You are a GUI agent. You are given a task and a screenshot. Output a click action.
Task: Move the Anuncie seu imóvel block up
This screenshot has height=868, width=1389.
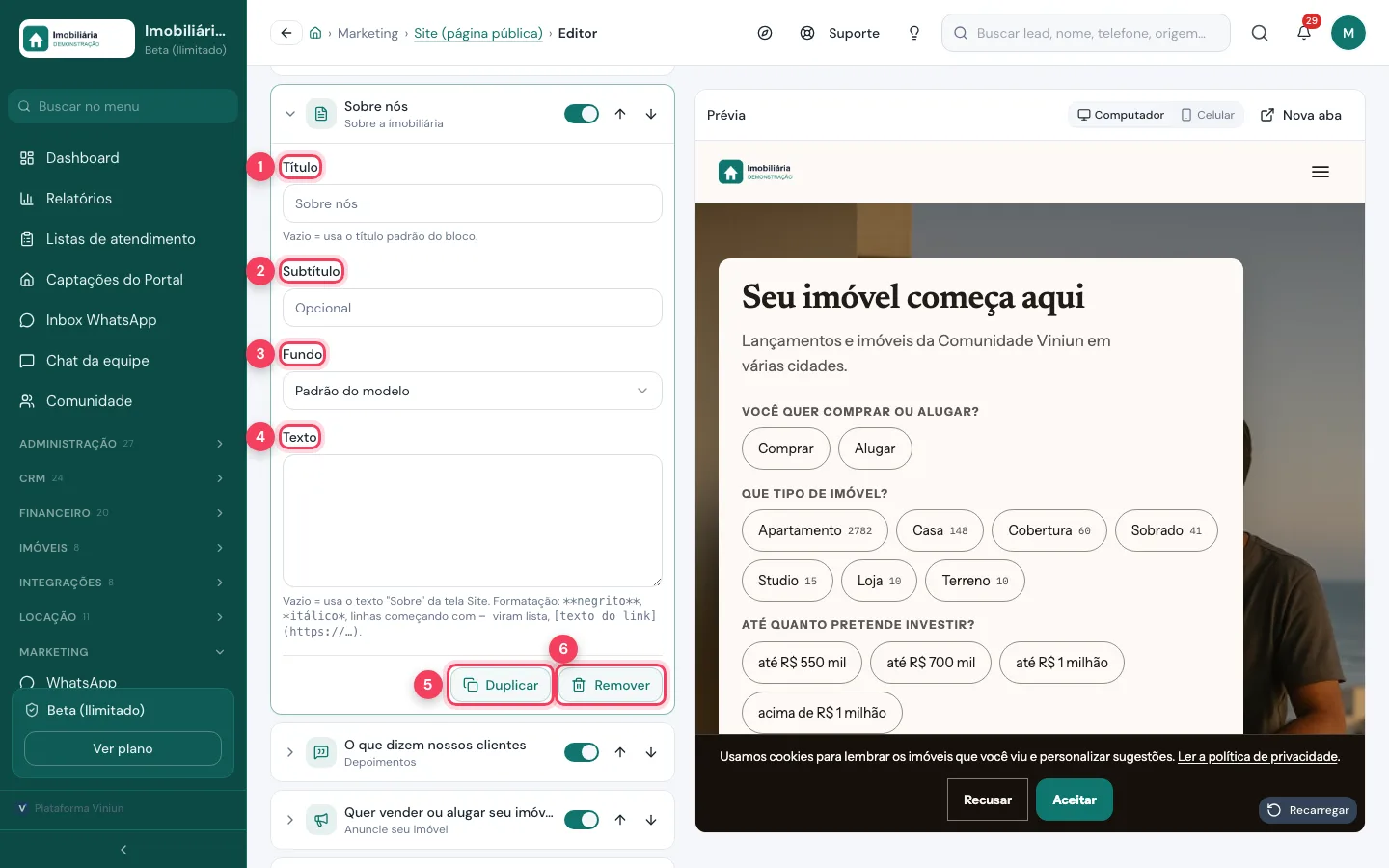pos(620,820)
